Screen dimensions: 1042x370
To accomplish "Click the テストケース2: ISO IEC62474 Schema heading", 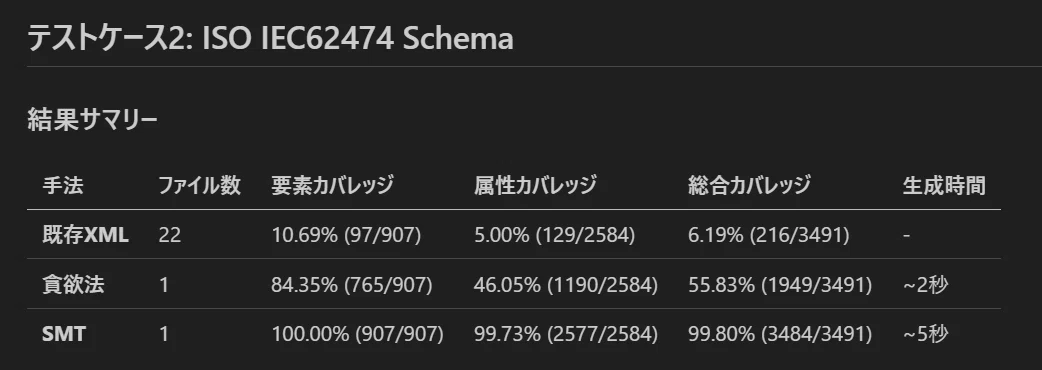I will [x=270, y=39].
